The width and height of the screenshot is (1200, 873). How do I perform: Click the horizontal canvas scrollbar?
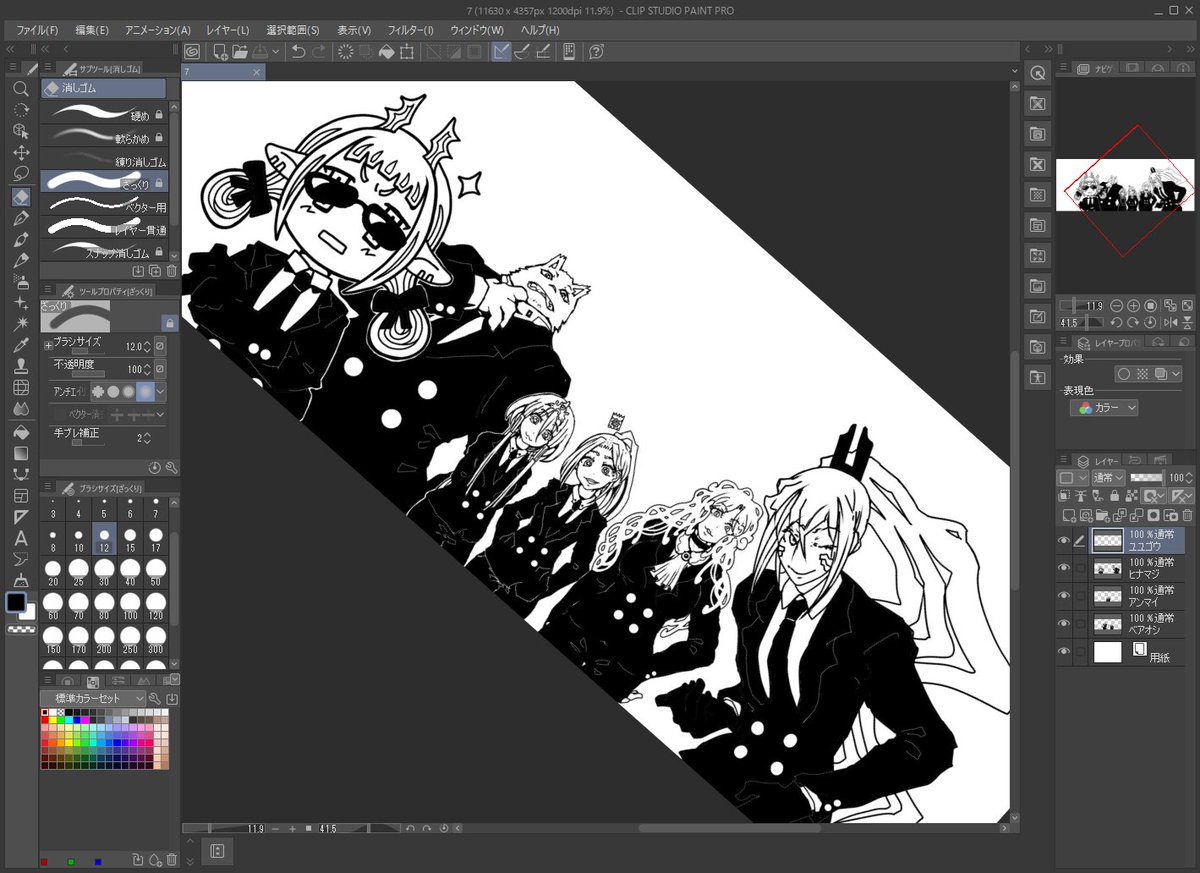(x=728, y=828)
